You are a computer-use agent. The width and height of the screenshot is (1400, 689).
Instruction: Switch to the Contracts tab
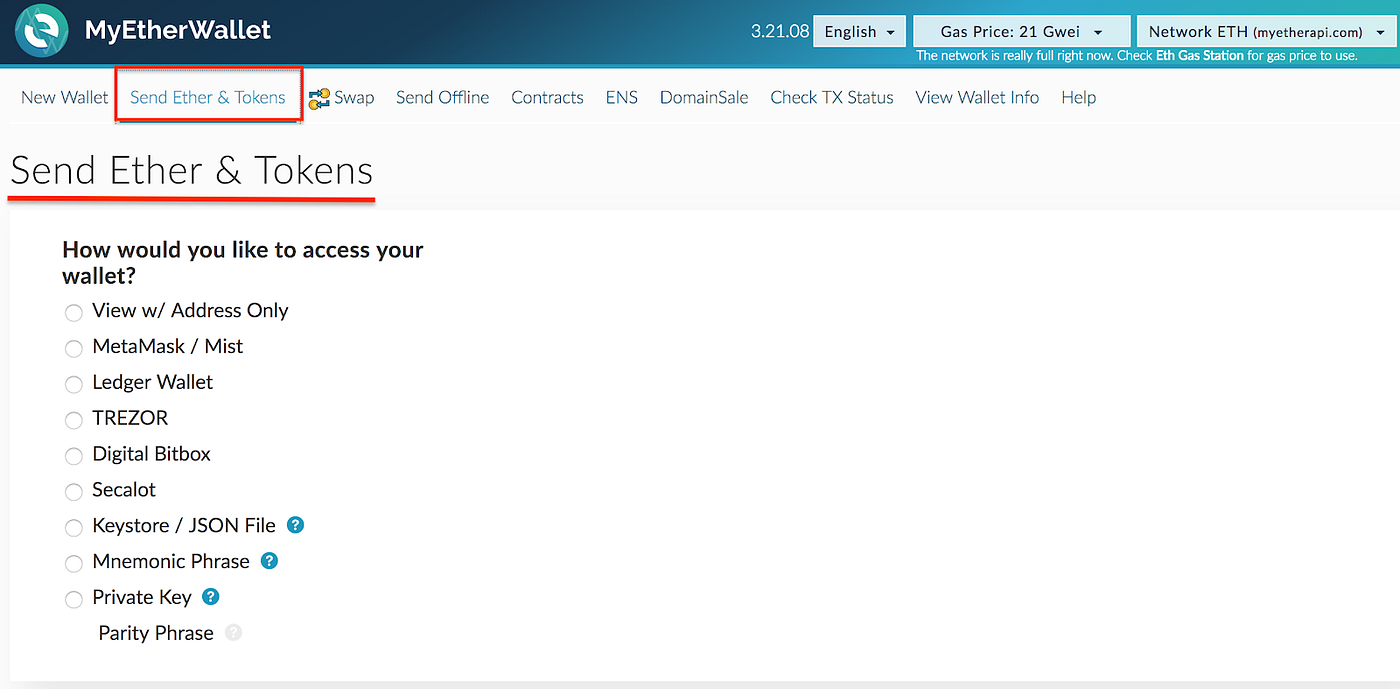point(547,97)
